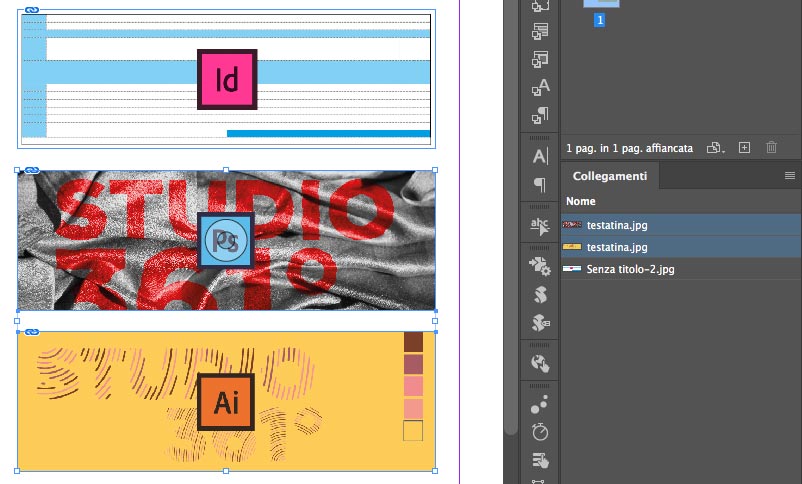Select page number 1 in Pages panel
Screen dimensions: 802x484
599,20
